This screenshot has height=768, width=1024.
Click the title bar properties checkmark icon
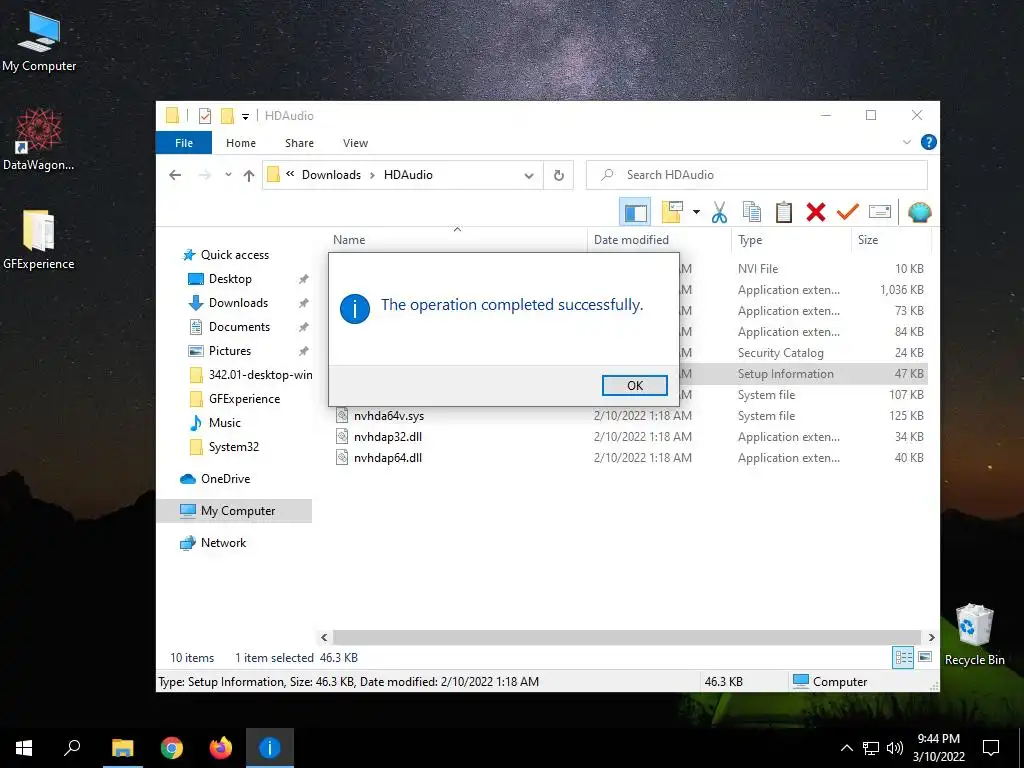point(204,116)
